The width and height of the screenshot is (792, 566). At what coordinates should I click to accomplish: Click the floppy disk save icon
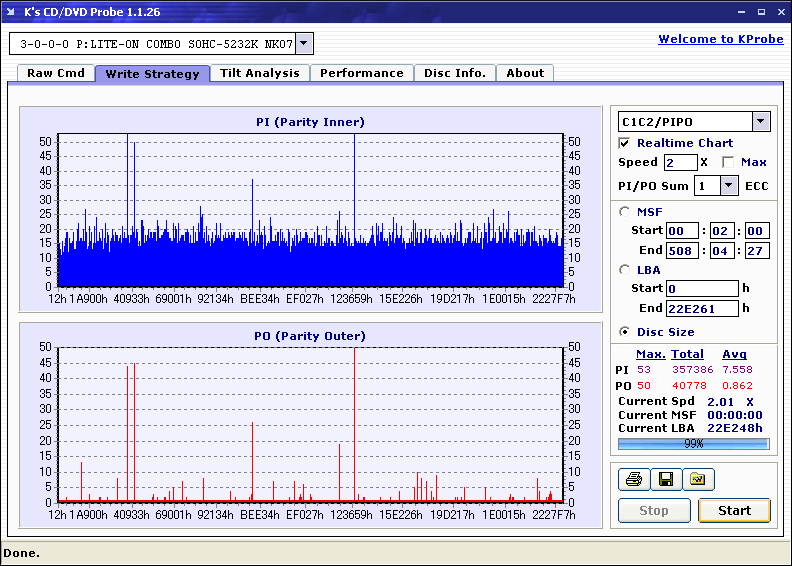point(665,480)
